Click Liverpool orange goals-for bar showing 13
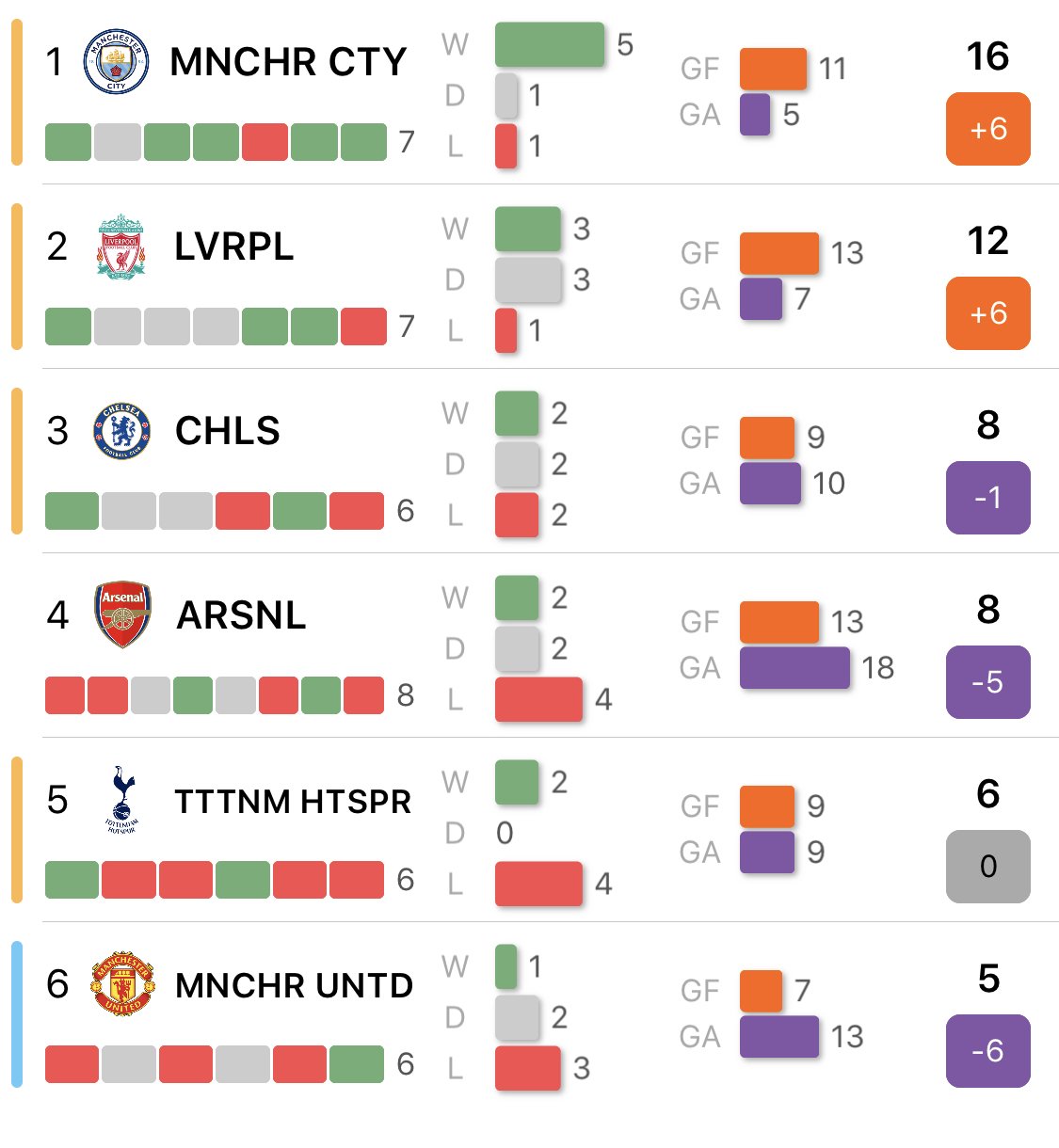The height and width of the screenshot is (1148, 1059). click(778, 253)
